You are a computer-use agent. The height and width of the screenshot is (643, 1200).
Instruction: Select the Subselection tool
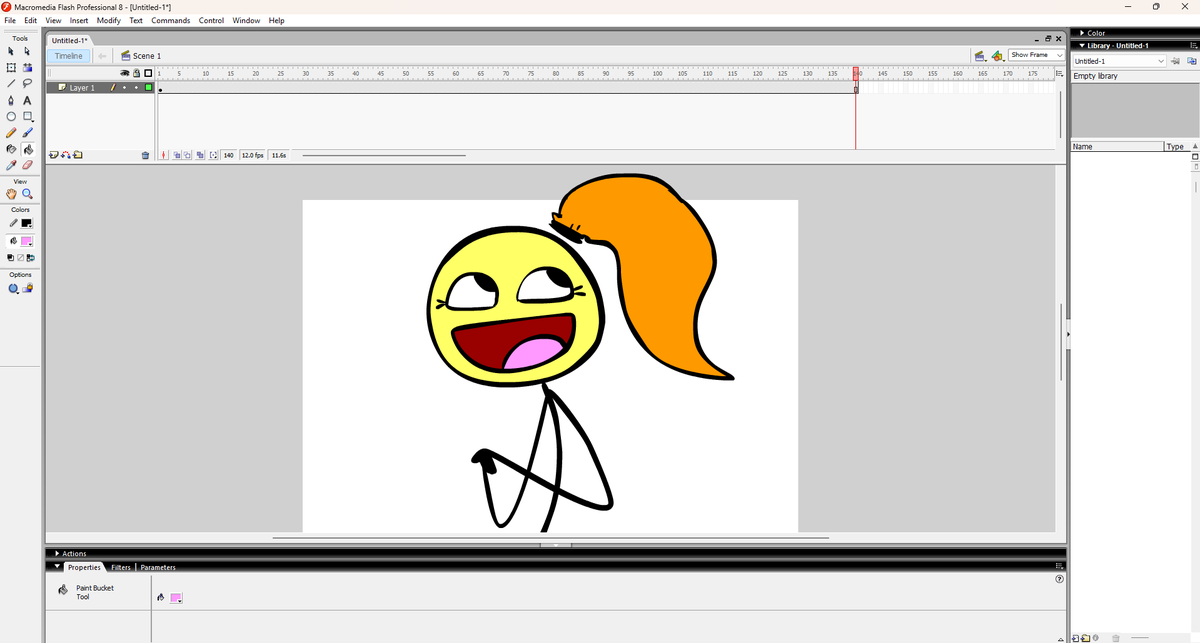(28, 51)
